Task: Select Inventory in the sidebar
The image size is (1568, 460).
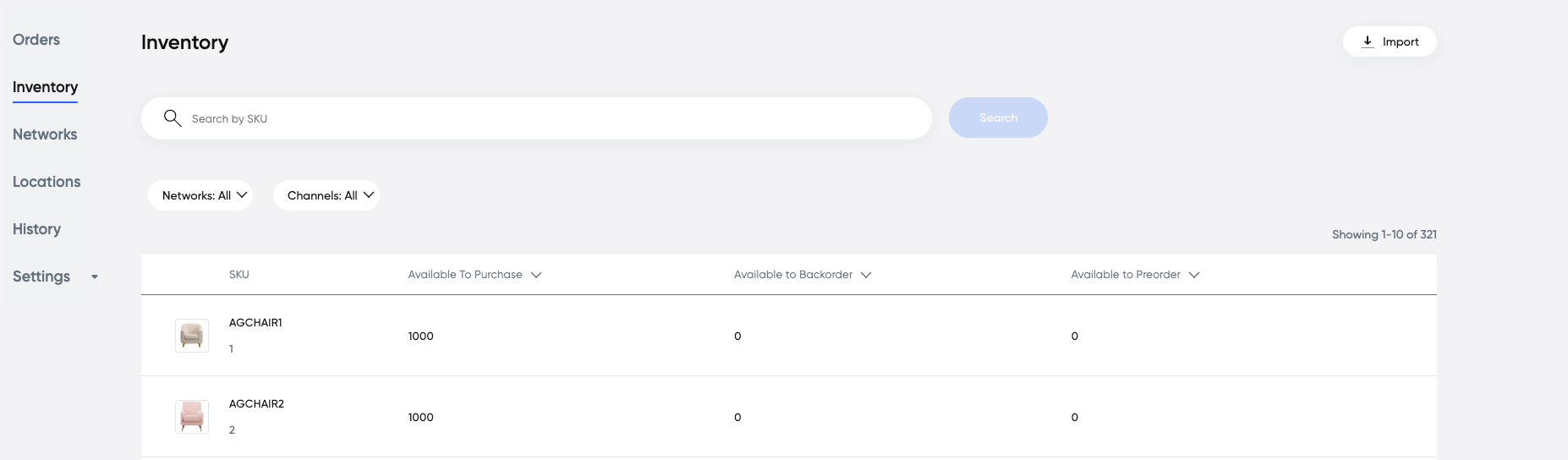Action: [45, 87]
